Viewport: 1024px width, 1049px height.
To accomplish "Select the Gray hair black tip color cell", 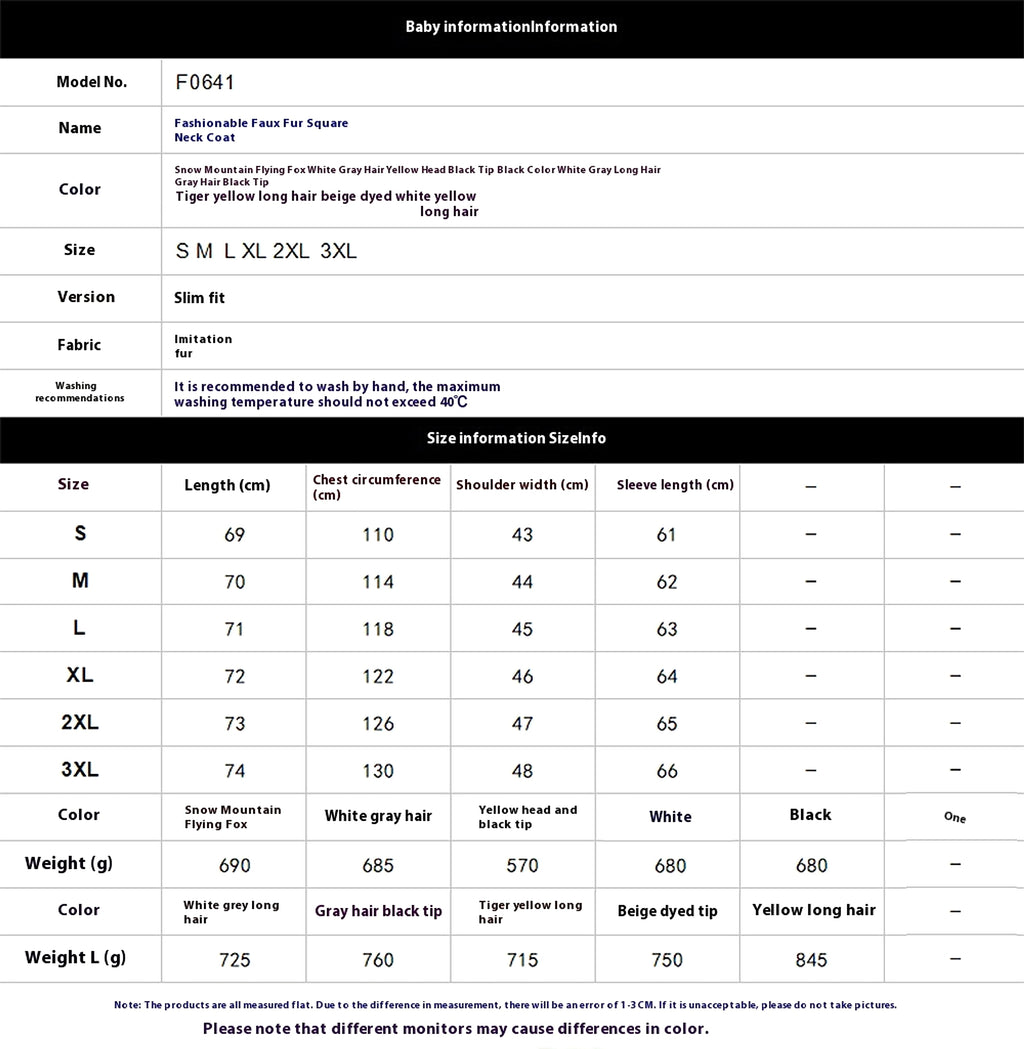I will 379,911.
